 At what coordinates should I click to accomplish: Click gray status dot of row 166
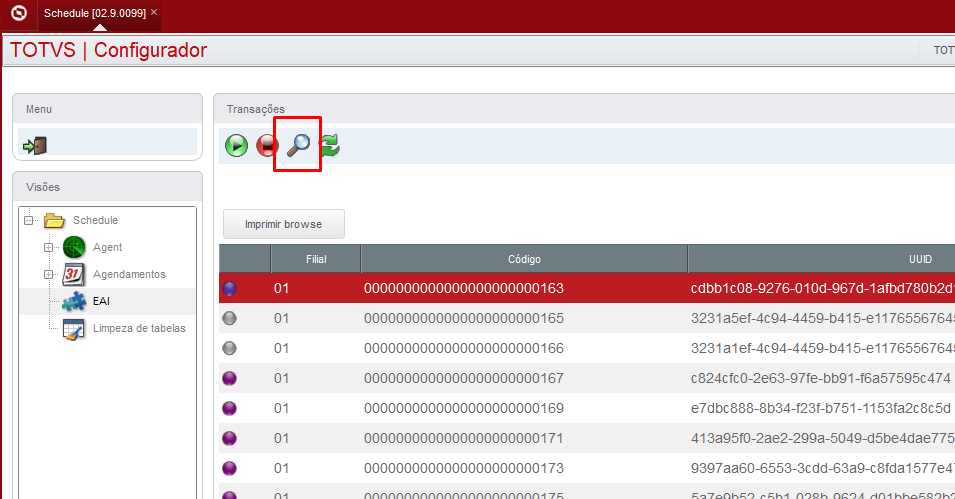(x=230, y=348)
